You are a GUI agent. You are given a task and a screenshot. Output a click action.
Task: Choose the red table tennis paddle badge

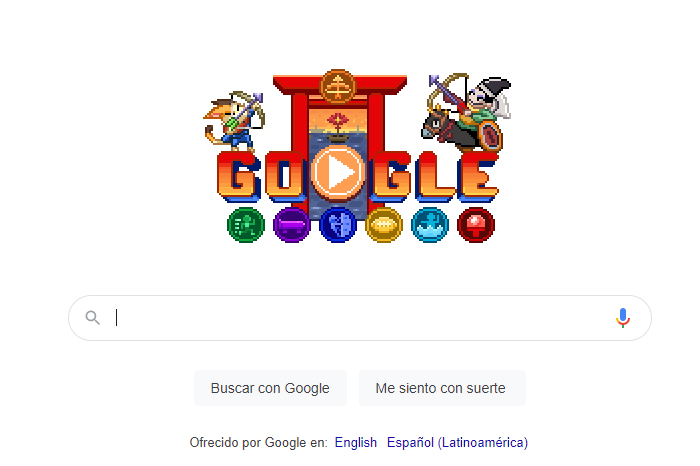[x=476, y=225]
